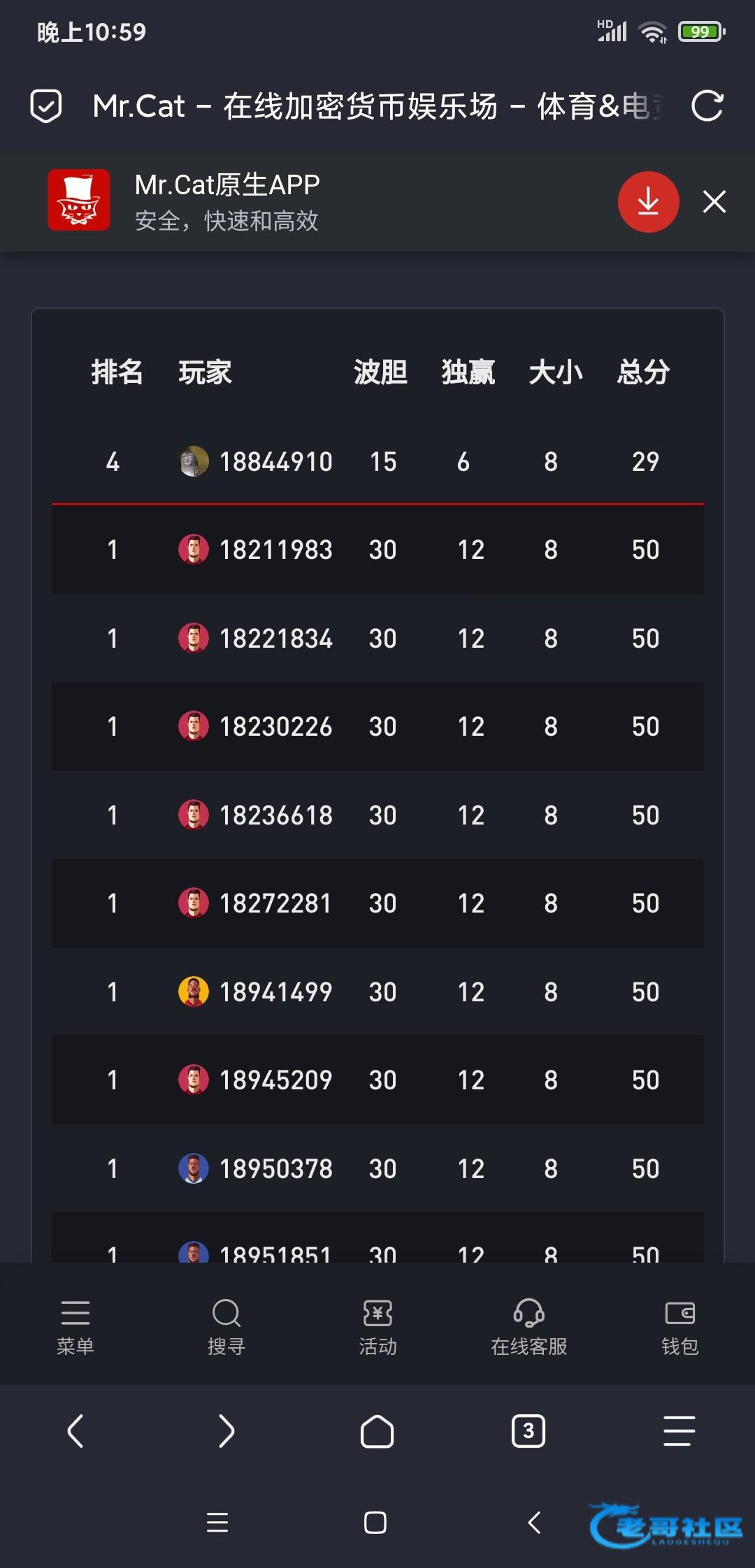Tap the 总分 column header
The height and width of the screenshot is (1568, 755).
pyautogui.click(x=643, y=372)
